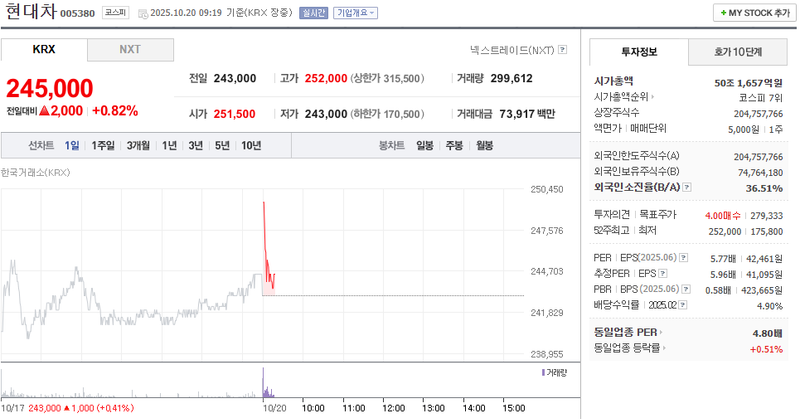
Task: Switch to the NXT tab
Action: pos(130,49)
